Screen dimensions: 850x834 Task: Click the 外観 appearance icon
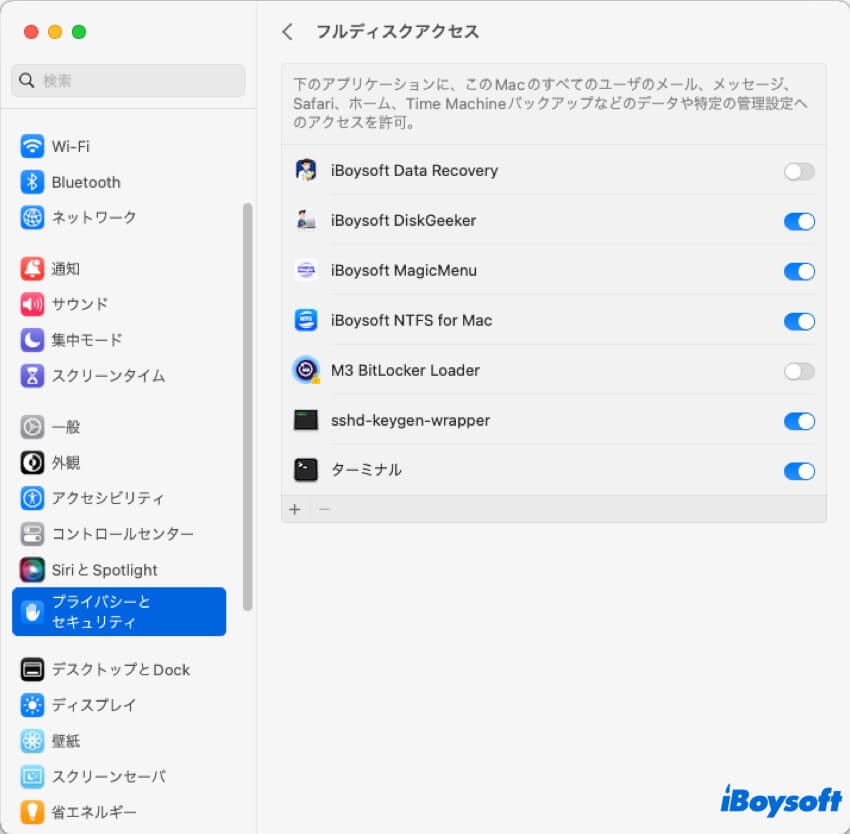pyautogui.click(x=32, y=463)
